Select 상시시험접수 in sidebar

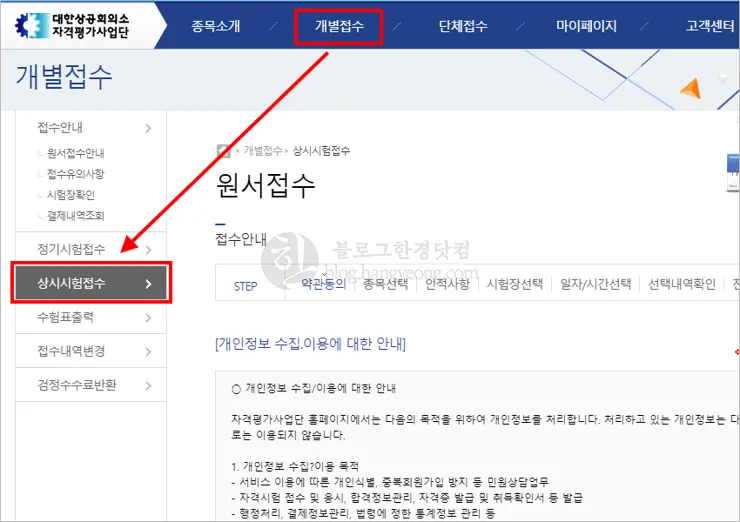pos(91,283)
